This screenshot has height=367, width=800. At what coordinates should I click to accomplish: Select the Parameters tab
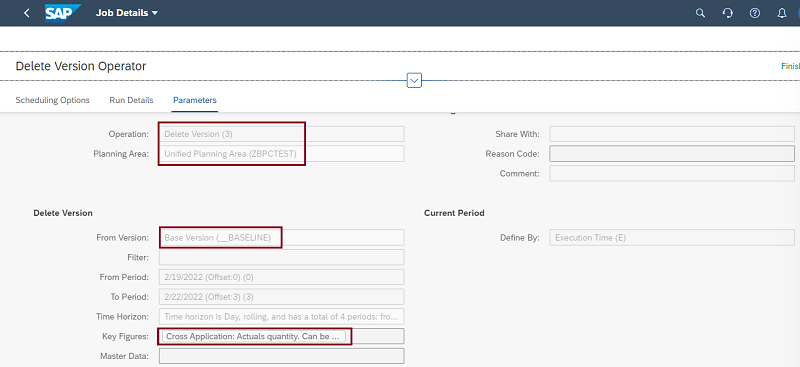[x=195, y=100]
